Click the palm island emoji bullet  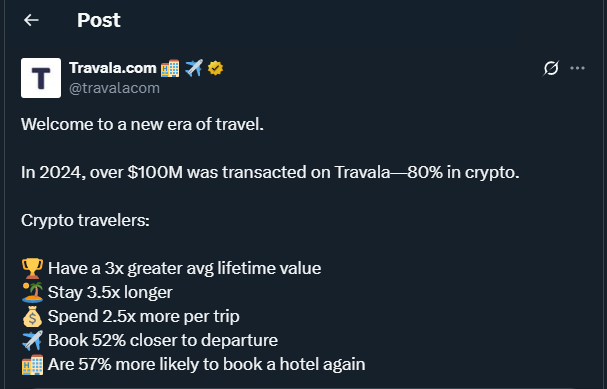(x=33, y=292)
